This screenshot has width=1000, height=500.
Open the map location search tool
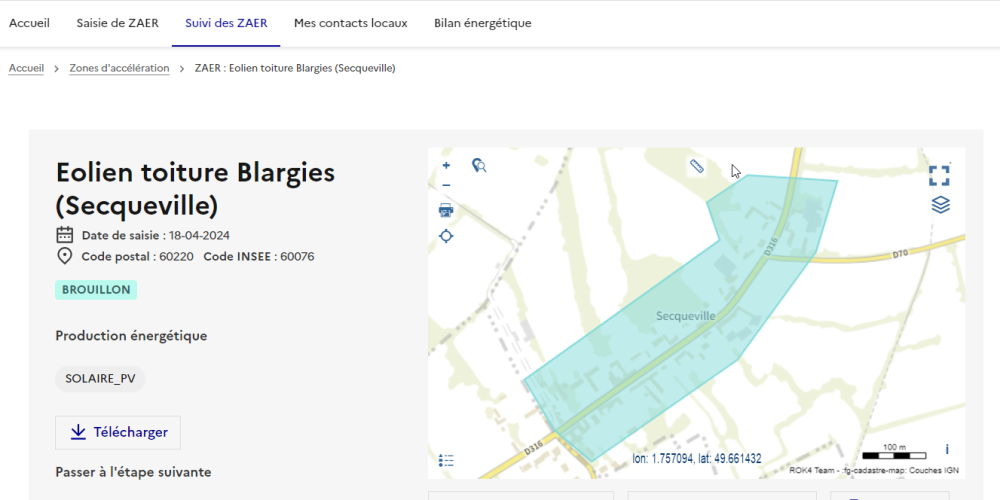479,166
